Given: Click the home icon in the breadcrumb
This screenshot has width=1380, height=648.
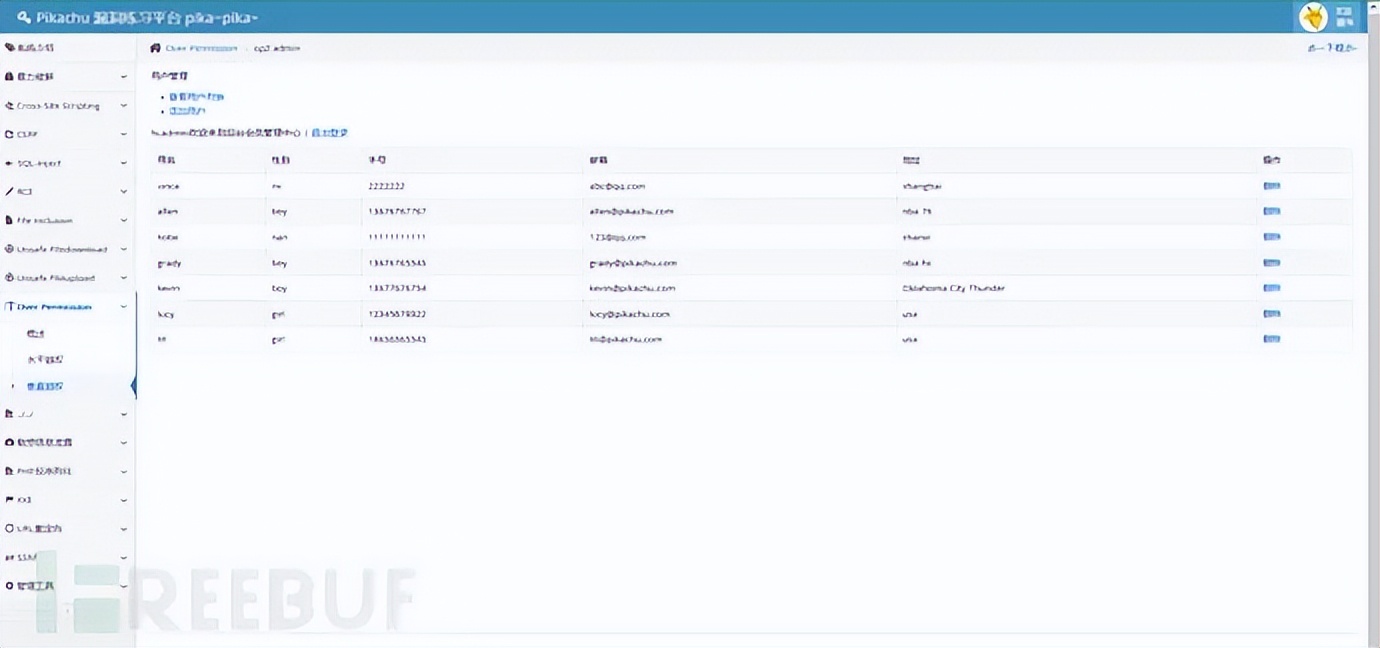Looking at the screenshot, I should pos(155,48).
